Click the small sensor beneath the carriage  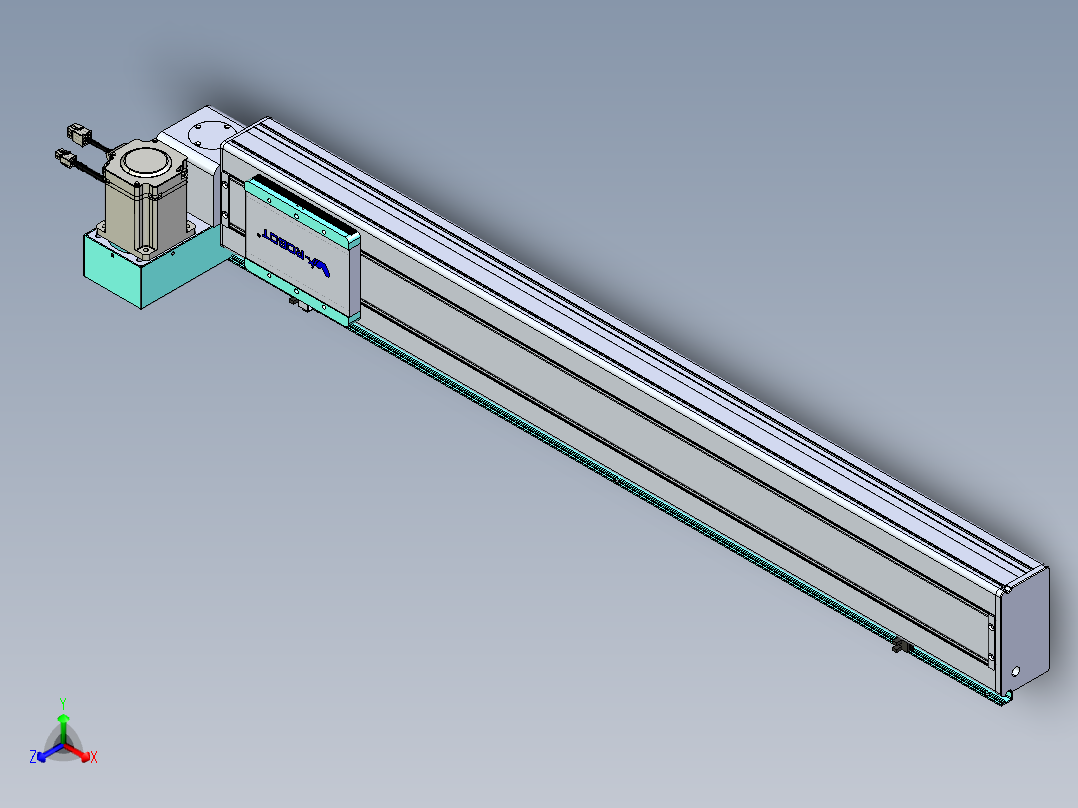(300, 303)
